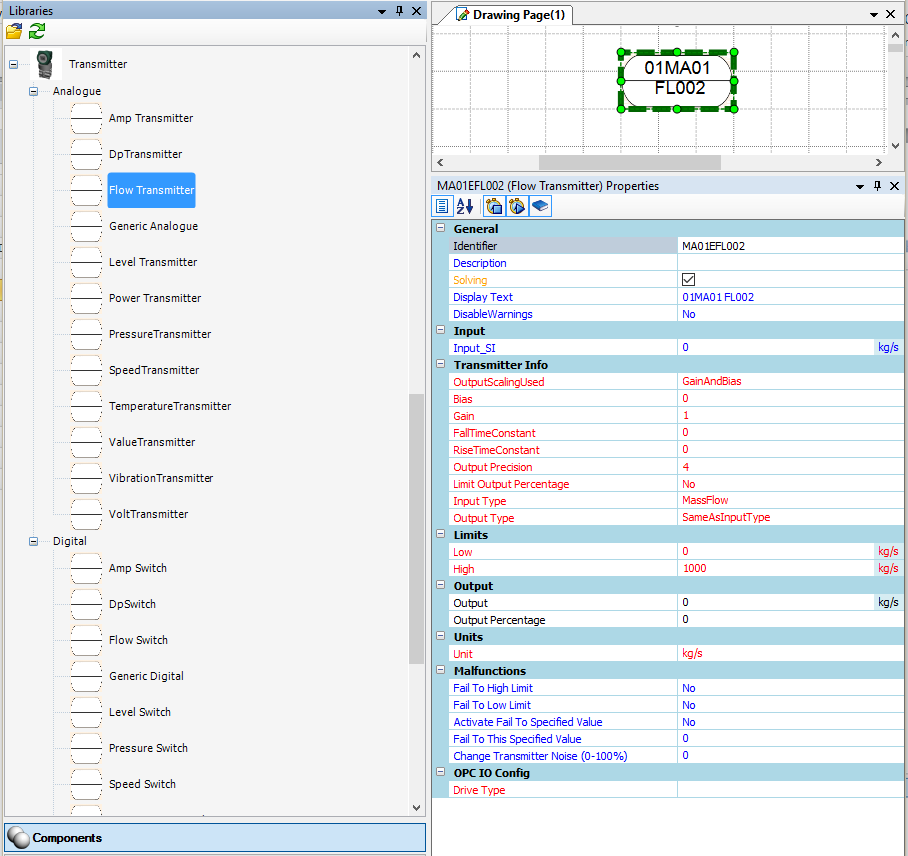Pin the Libraries panel with pushpin icon

pyautogui.click(x=399, y=11)
